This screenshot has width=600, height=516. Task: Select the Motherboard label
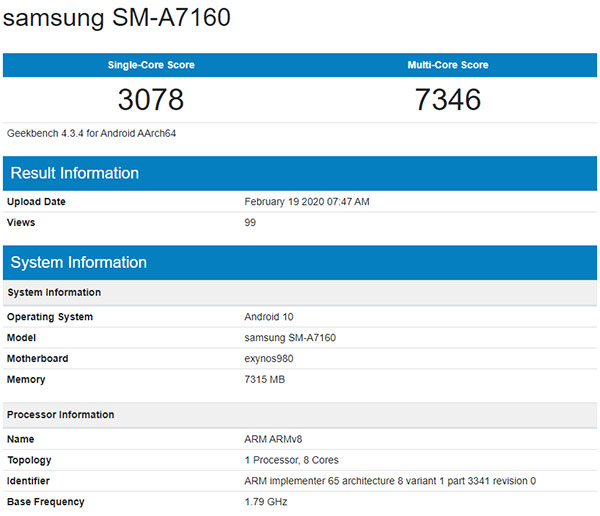click(38, 359)
